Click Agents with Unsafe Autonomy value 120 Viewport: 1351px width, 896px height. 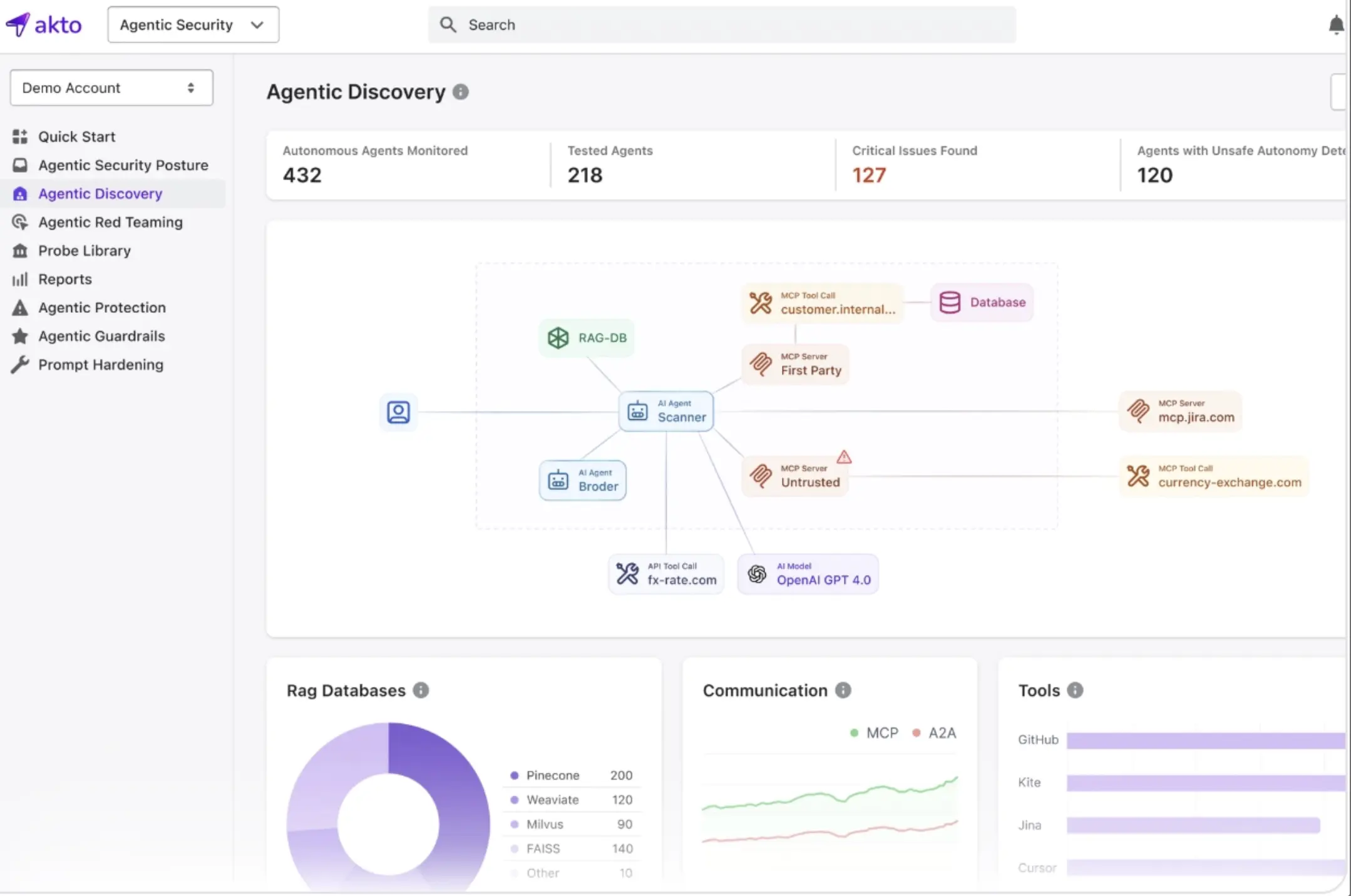pyautogui.click(x=1155, y=175)
